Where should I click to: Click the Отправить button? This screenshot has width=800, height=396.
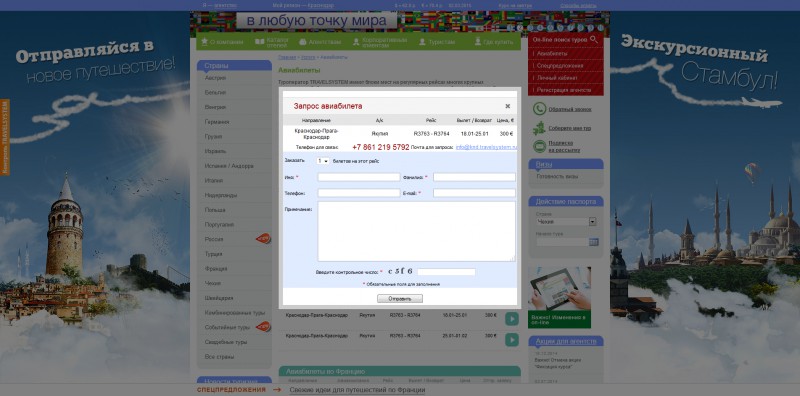(400, 299)
